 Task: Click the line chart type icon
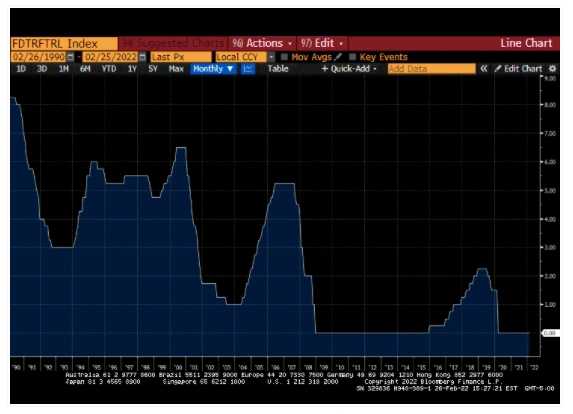coord(248,69)
